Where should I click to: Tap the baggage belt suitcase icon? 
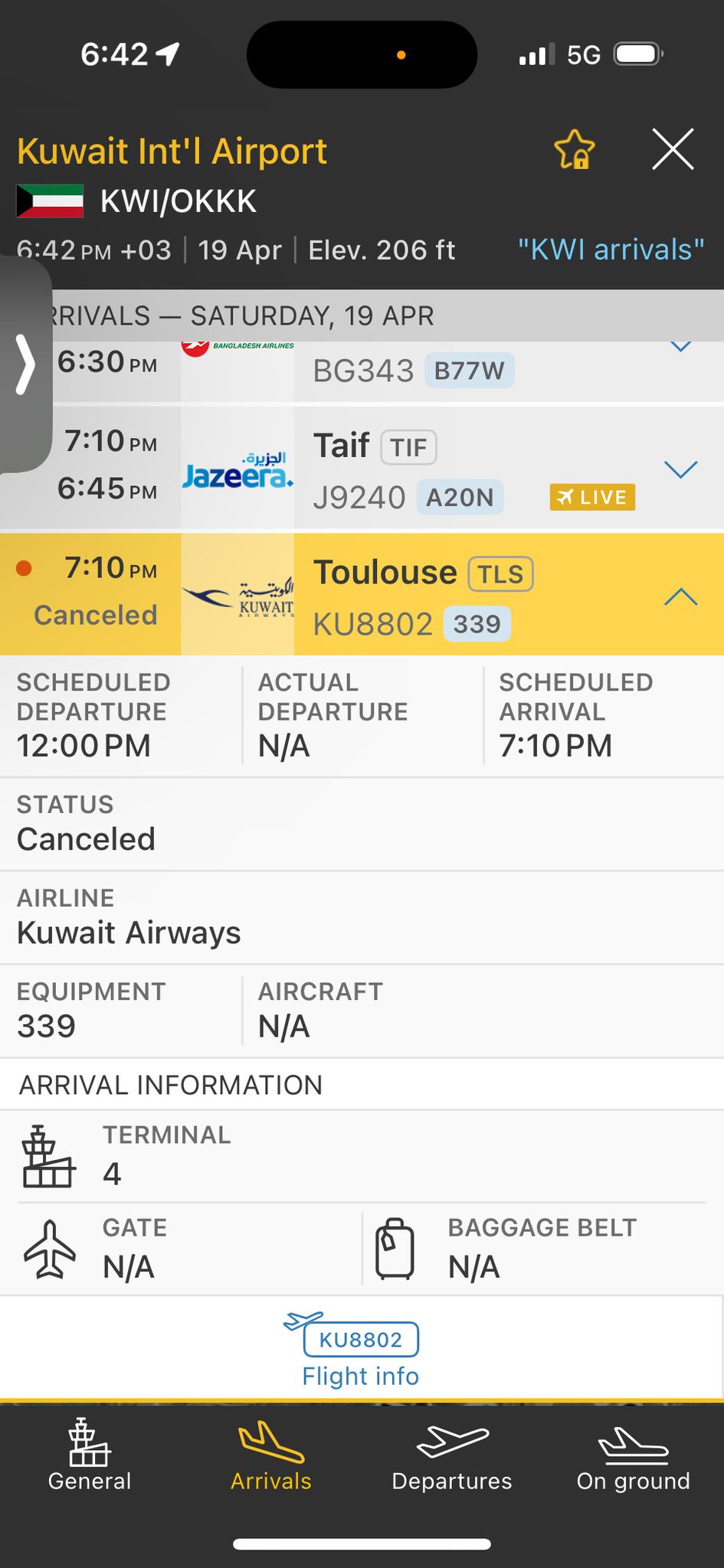coord(395,1249)
